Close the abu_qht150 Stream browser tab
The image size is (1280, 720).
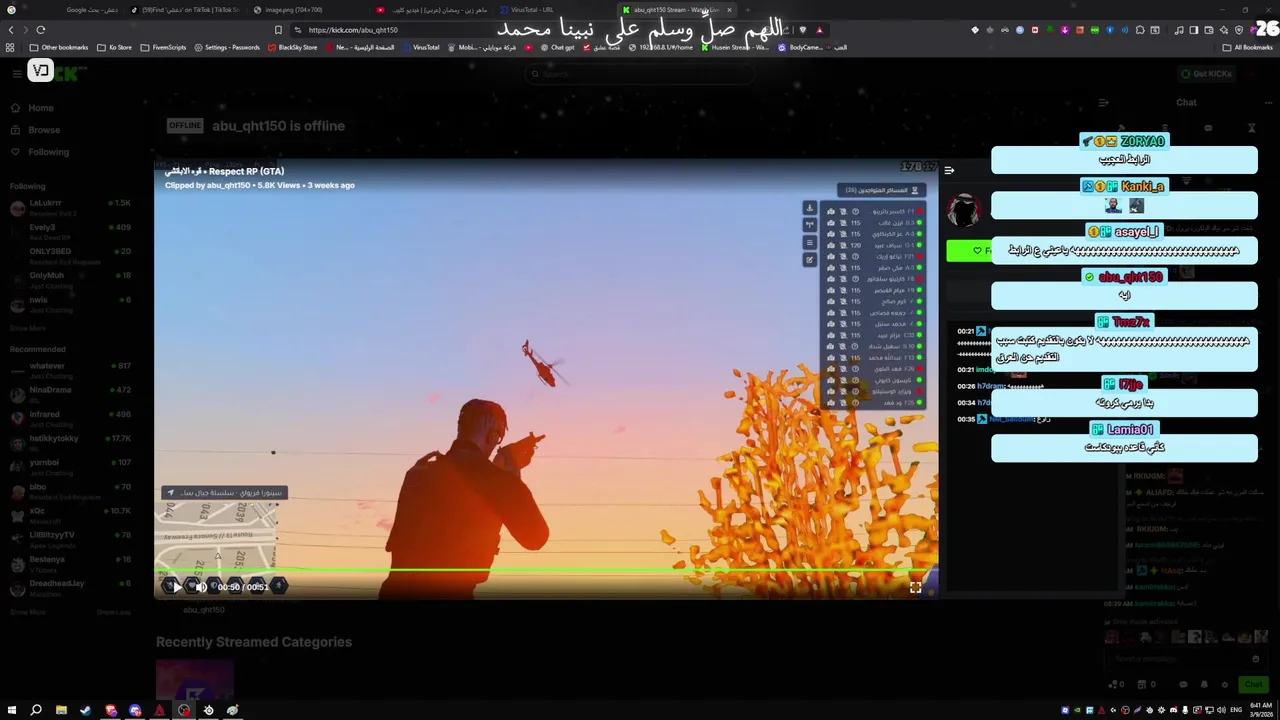(729, 10)
